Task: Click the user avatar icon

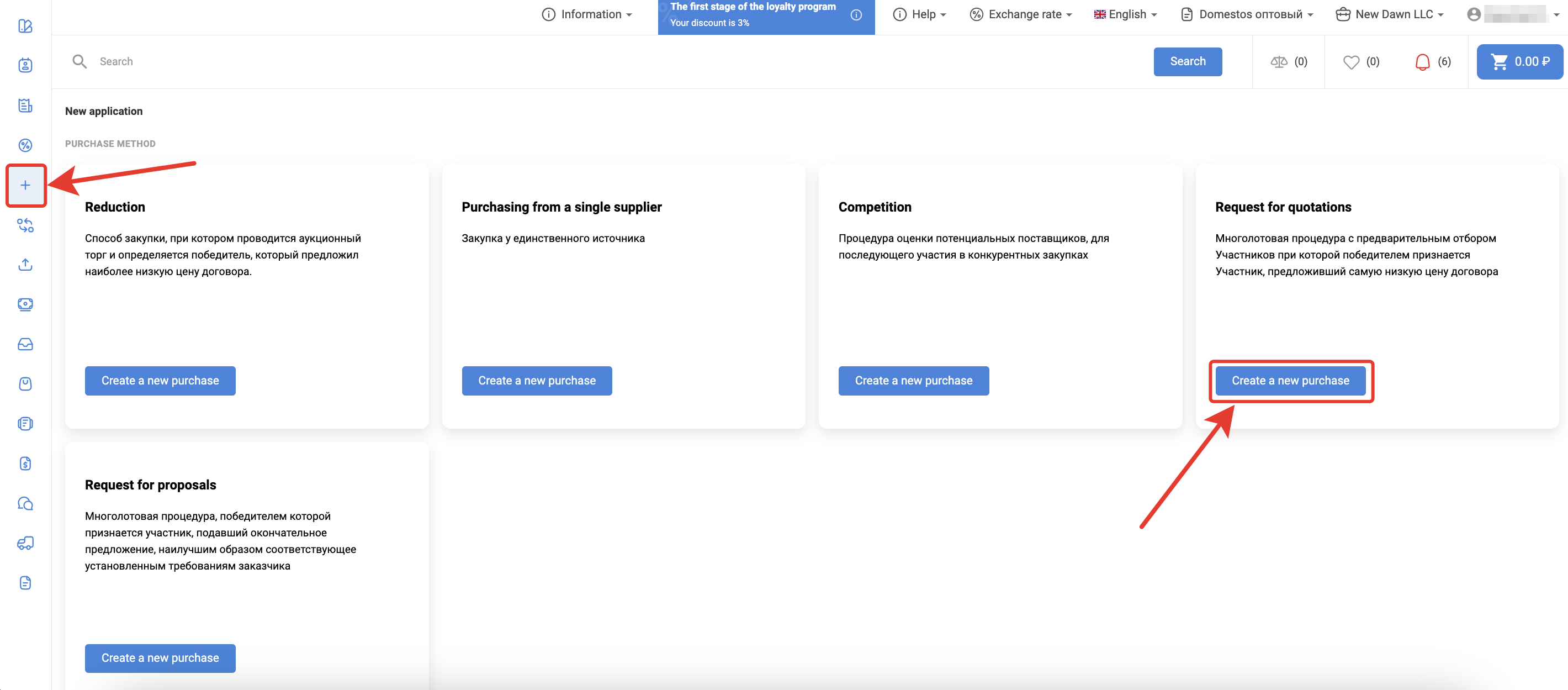Action: click(x=1474, y=14)
